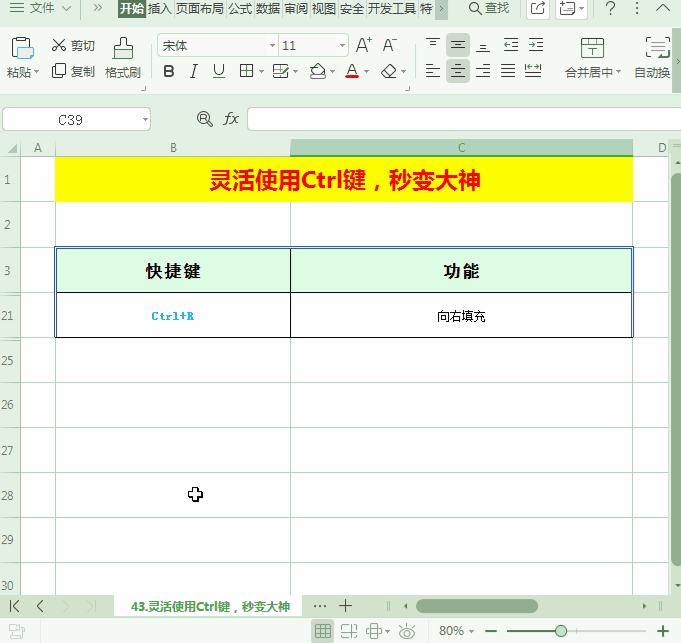Switch to the 视图 View tab
The width and height of the screenshot is (681, 643).
pos(324,9)
